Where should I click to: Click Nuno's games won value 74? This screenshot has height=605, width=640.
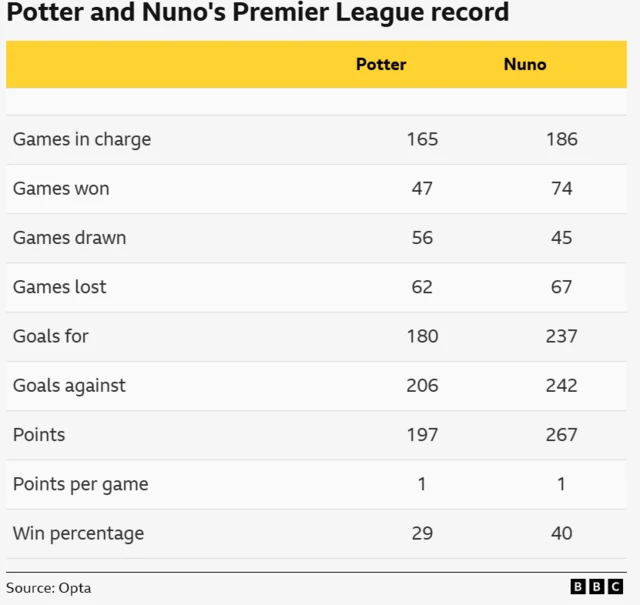561,188
